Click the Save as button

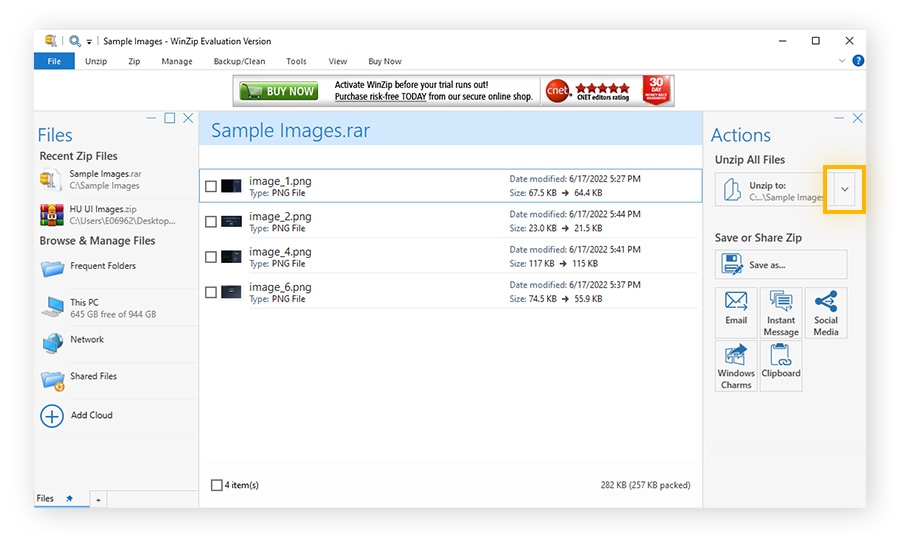781,265
